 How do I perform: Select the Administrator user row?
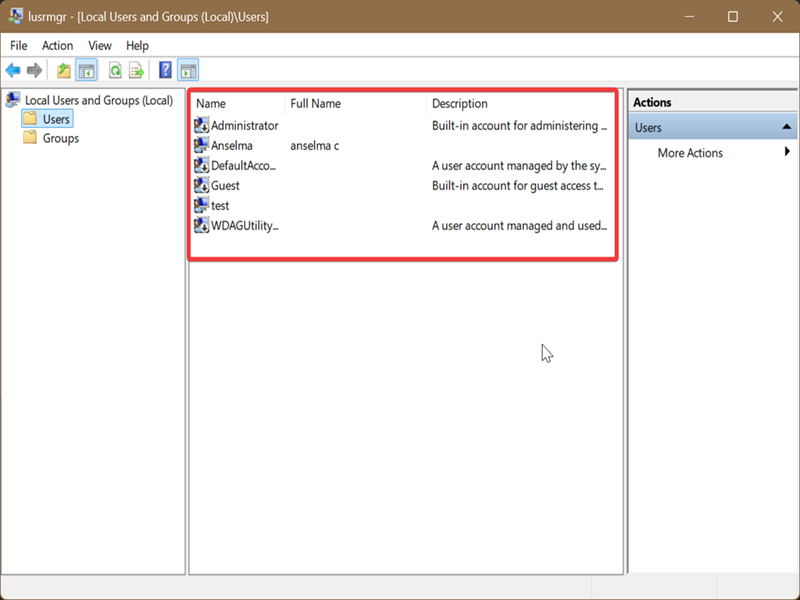[403, 126]
